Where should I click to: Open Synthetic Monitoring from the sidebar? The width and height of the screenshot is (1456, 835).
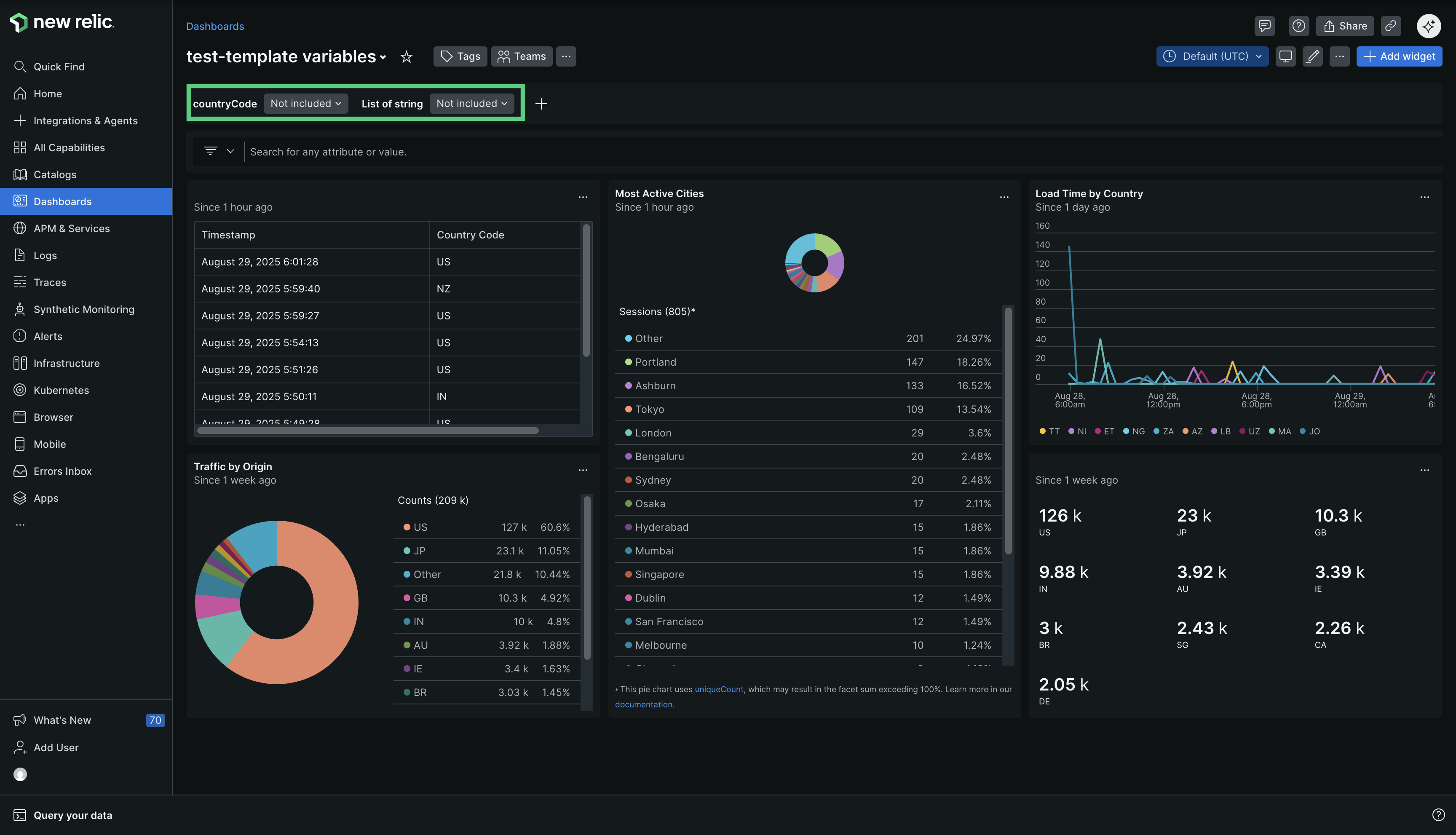click(83, 309)
